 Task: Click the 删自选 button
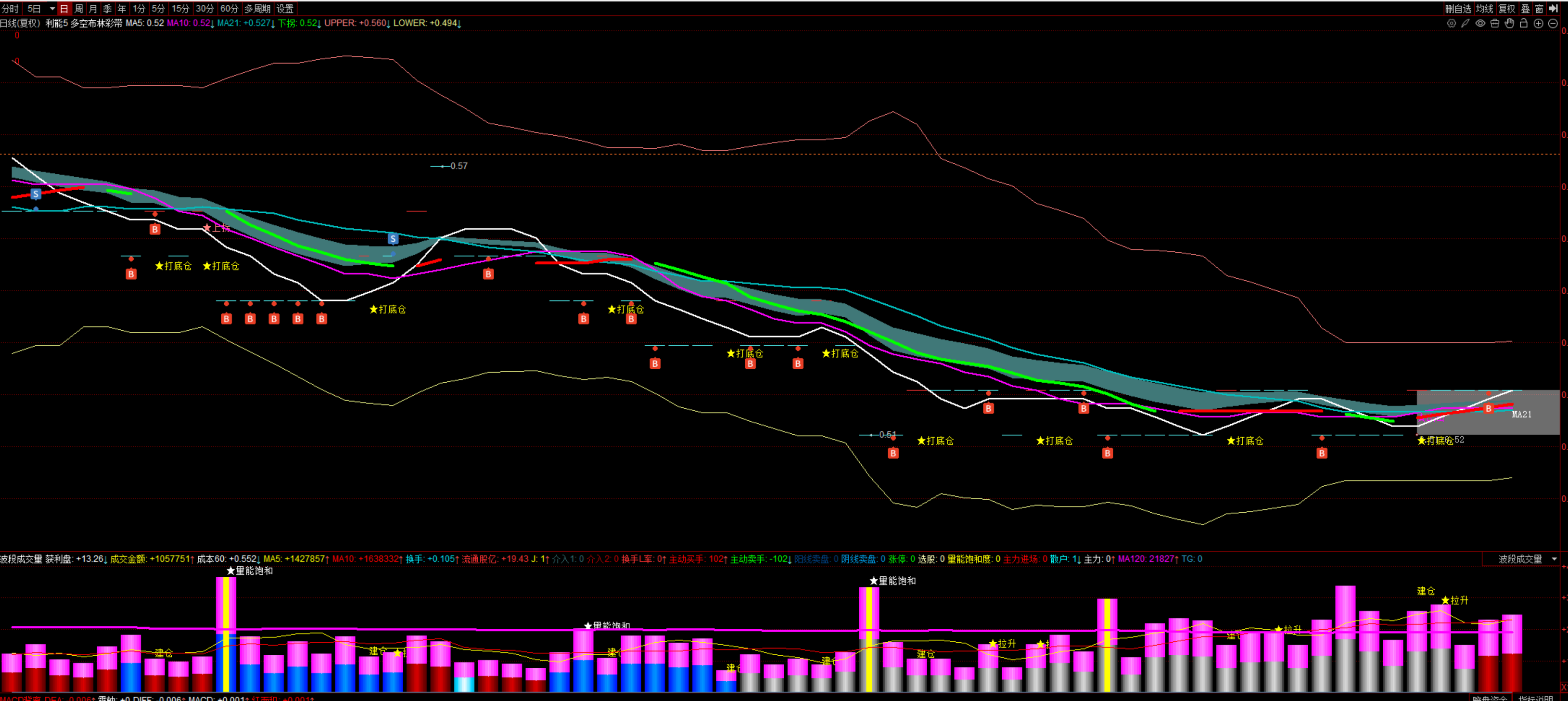click(1458, 9)
